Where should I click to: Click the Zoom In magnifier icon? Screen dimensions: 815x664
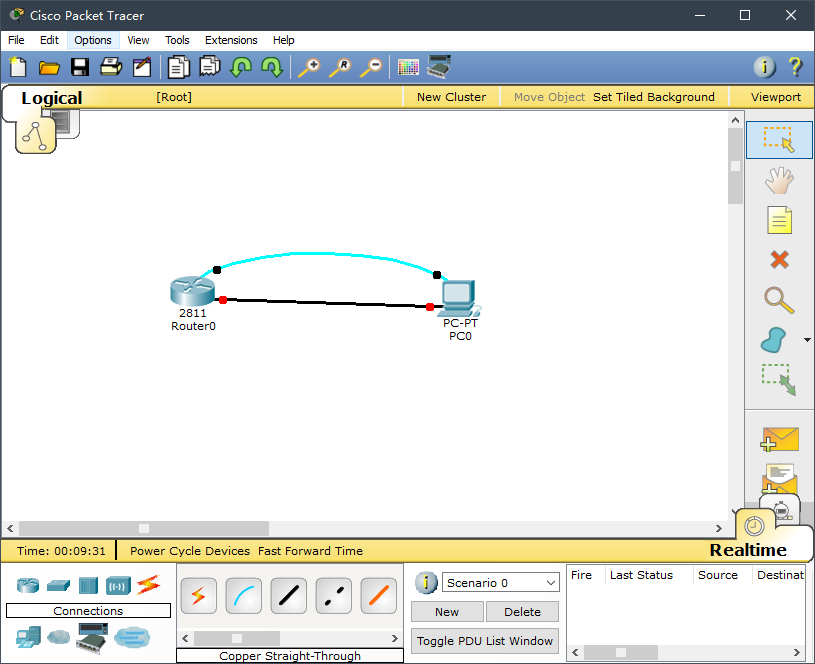[309, 67]
